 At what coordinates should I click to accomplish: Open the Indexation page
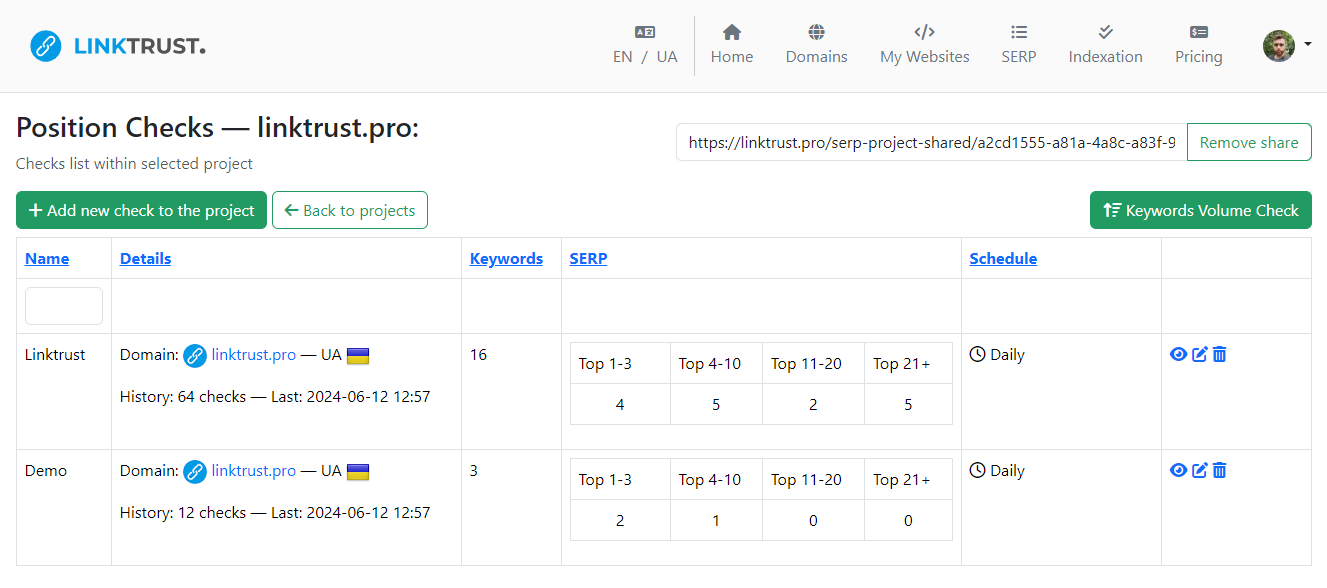pyautogui.click(x=1105, y=45)
